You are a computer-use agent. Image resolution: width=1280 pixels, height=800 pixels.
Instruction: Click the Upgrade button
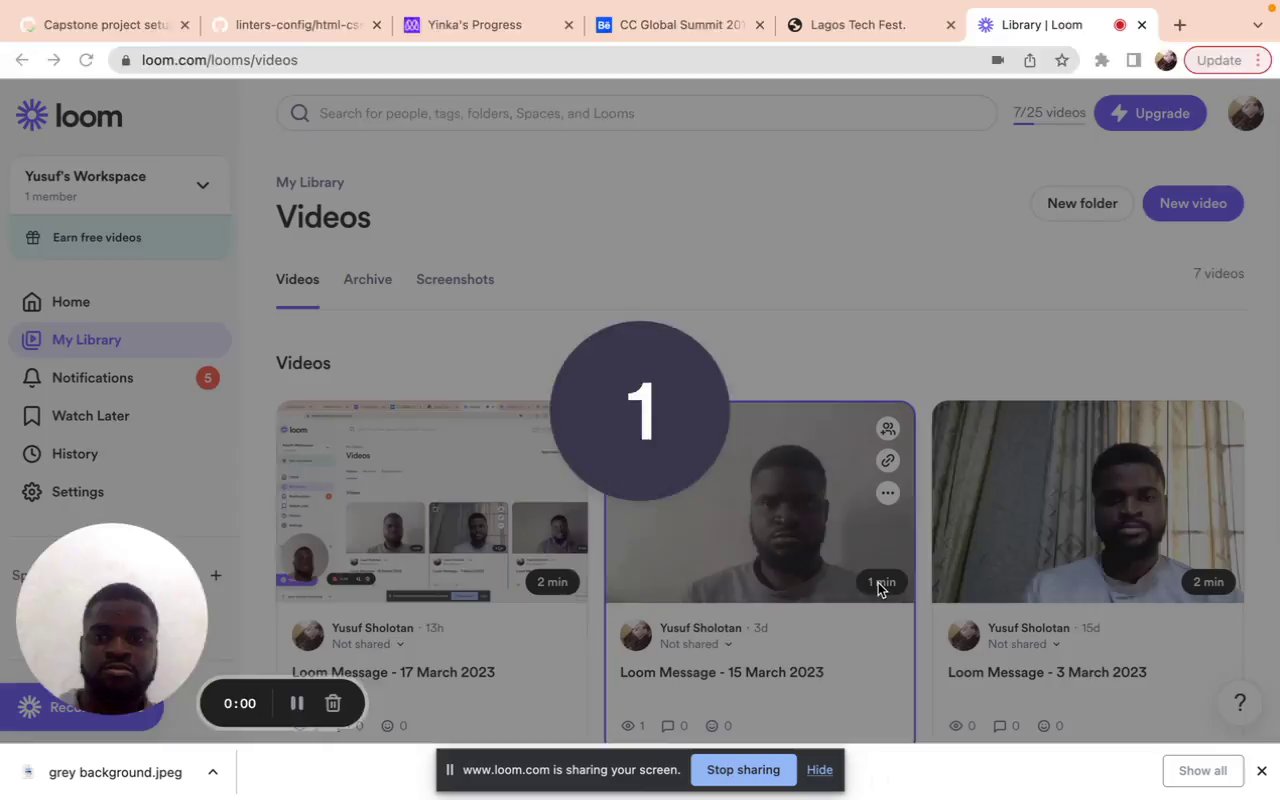(1150, 113)
